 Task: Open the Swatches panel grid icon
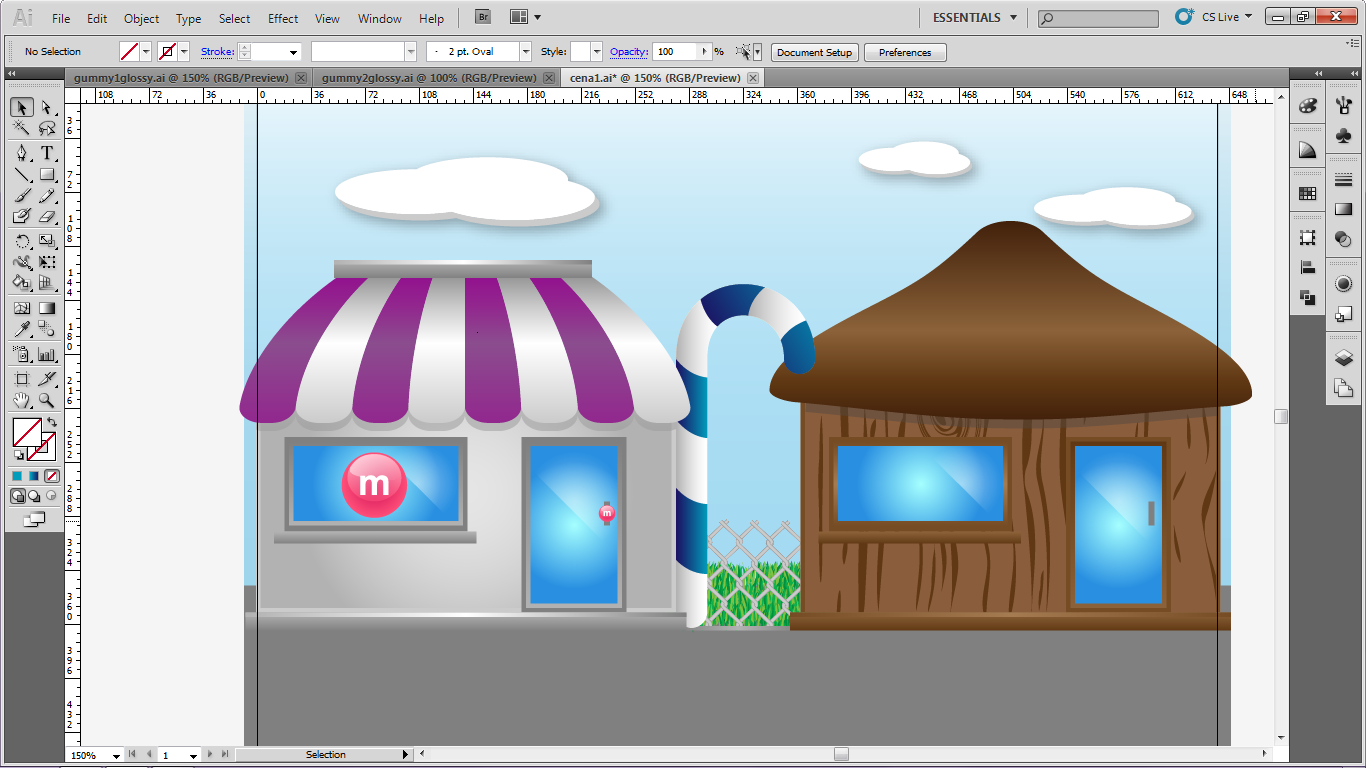pos(1307,194)
